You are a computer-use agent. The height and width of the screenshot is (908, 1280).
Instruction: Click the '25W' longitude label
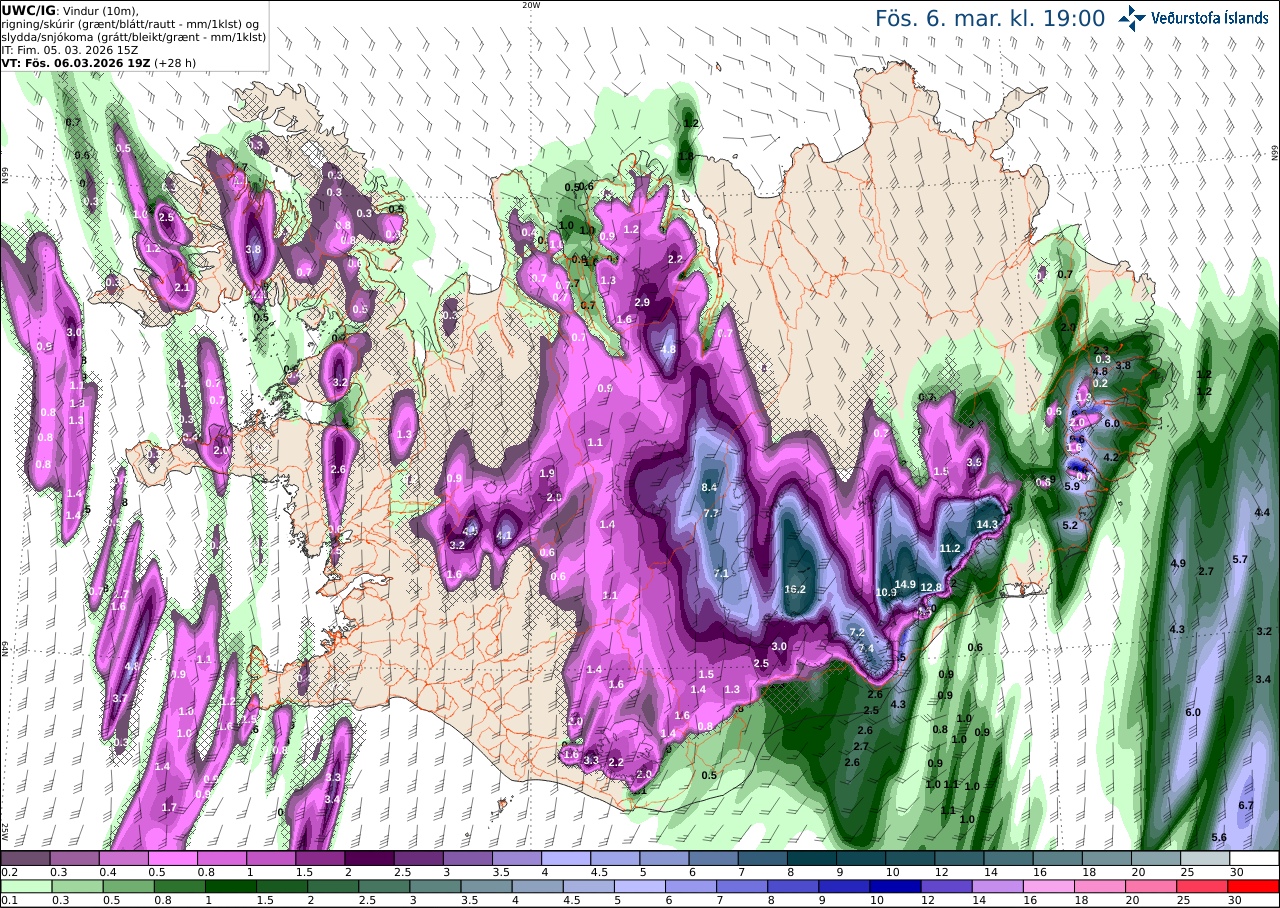coord(5,832)
